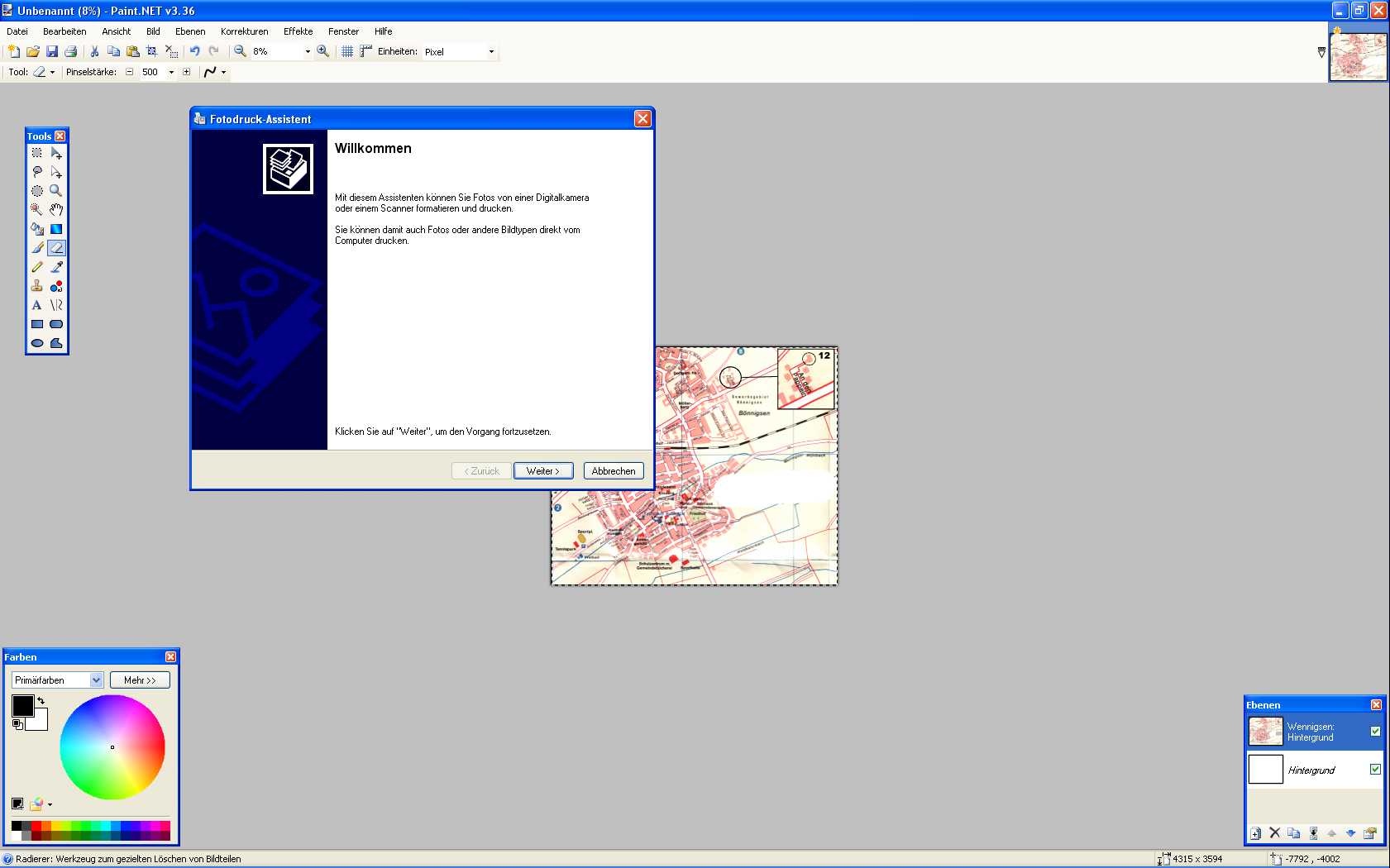The height and width of the screenshot is (868, 1390).
Task: Open the zoom percentage dropdown
Action: [x=308, y=51]
